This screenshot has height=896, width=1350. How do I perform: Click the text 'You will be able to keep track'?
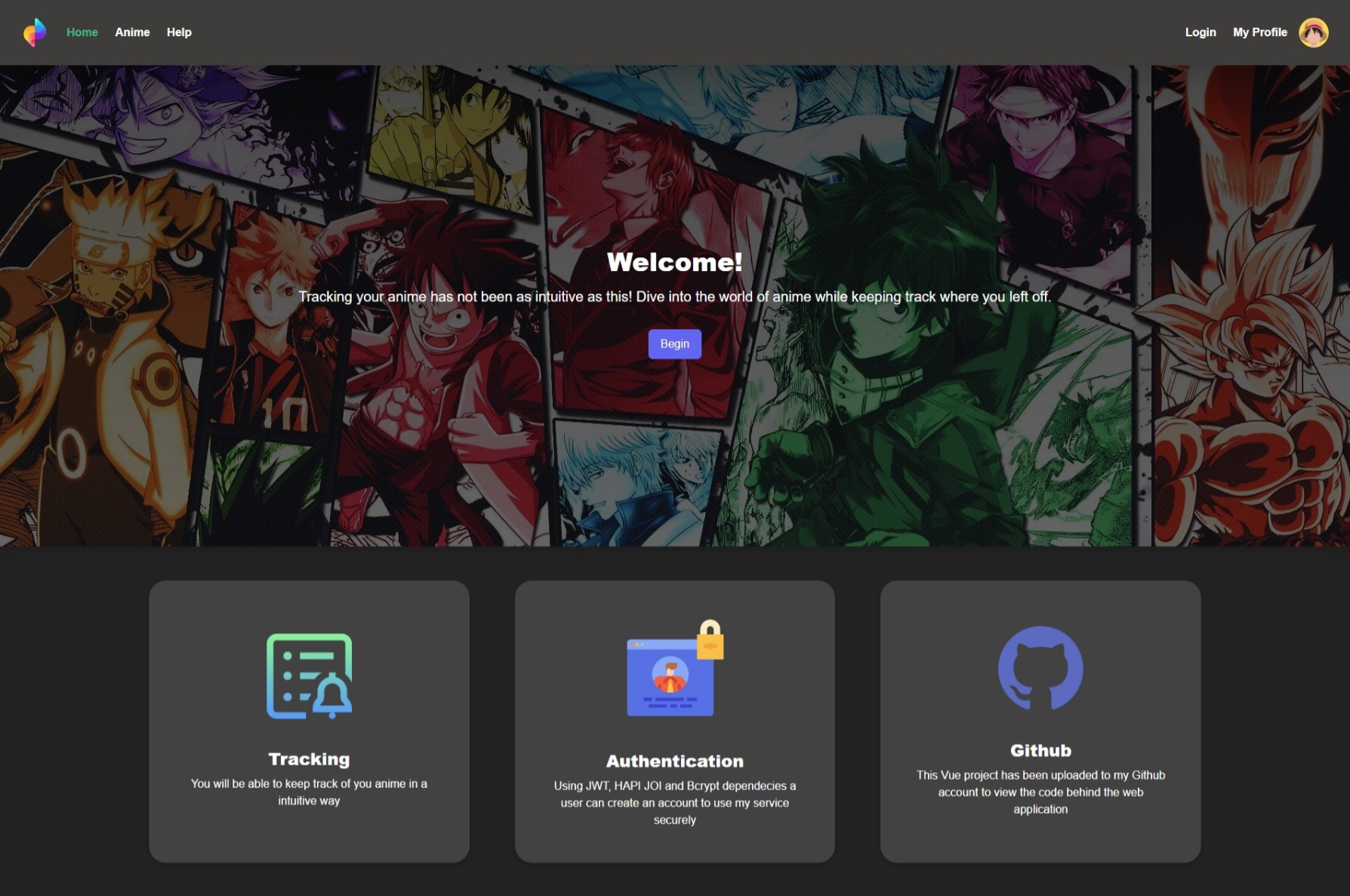[310, 792]
